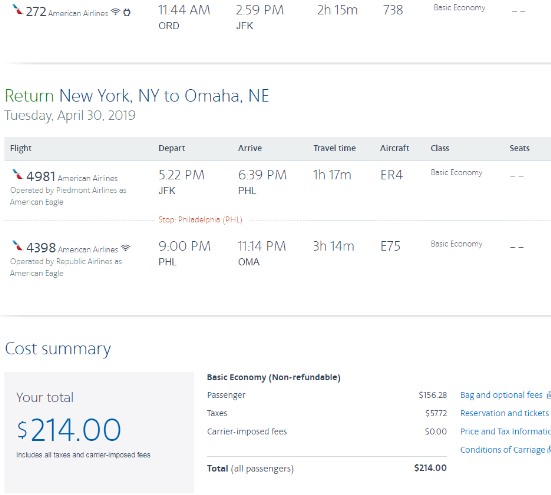
Task: Click the Seats column header
Action: [x=519, y=148]
